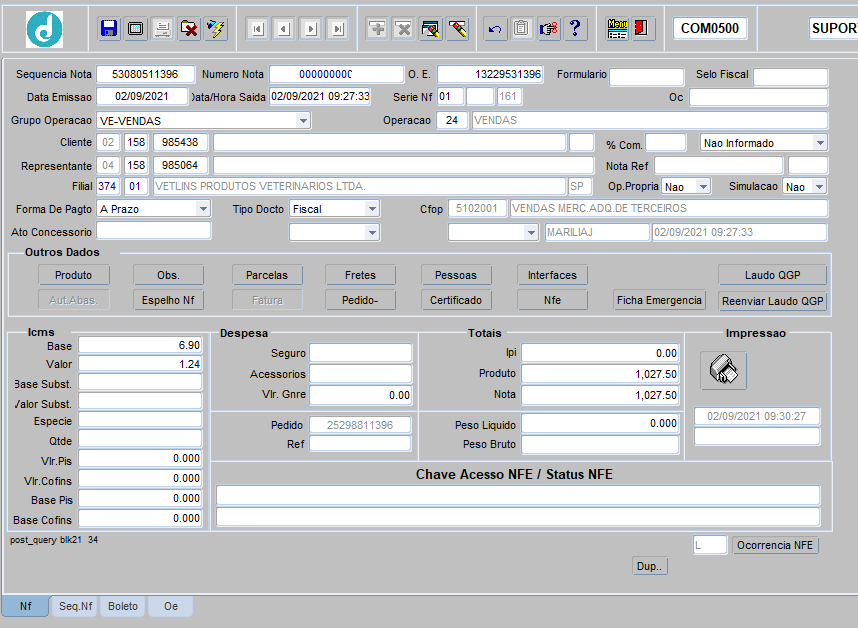This screenshot has width=858, height=628.
Task: Go to first record navigation icon
Action: (257, 28)
